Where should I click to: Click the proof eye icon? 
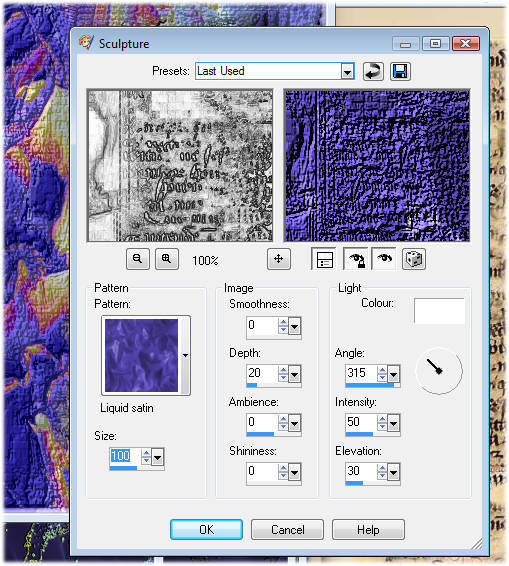click(x=384, y=259)
